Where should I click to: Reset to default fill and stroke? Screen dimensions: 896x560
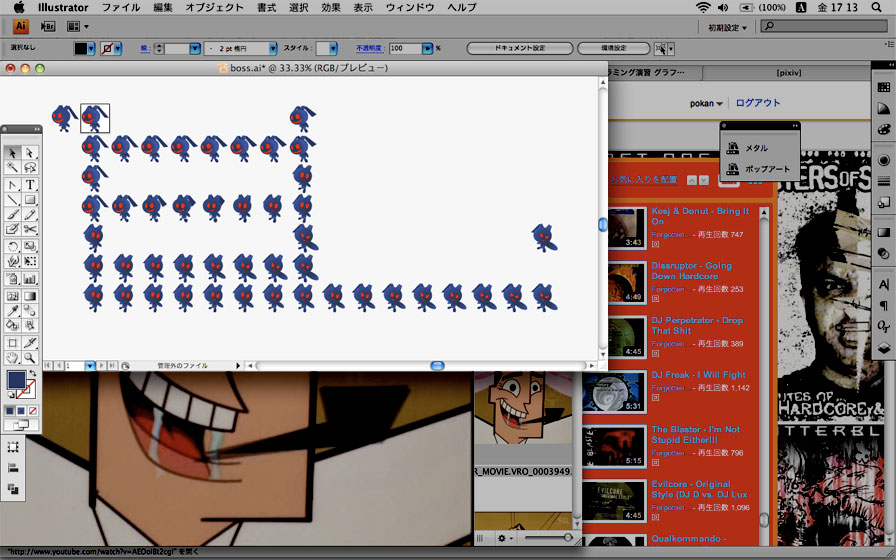click(x=10, y=395)
